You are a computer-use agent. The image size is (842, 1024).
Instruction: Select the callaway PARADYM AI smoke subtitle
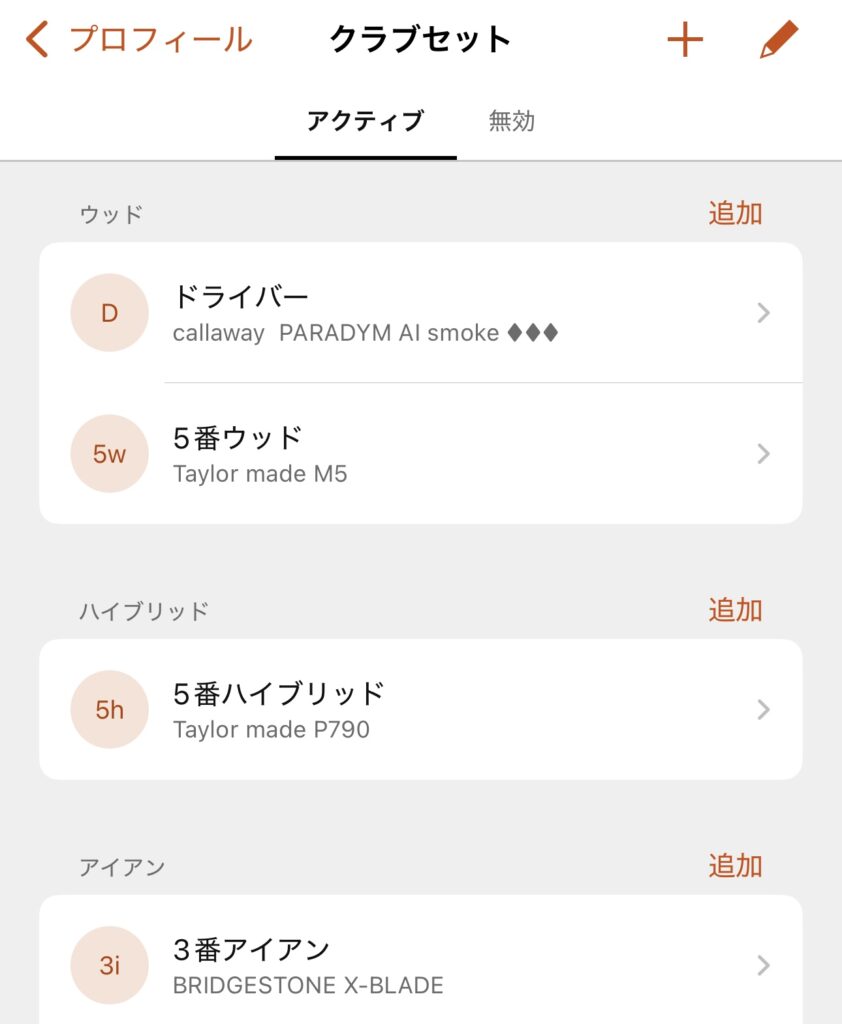pos(365,333)
